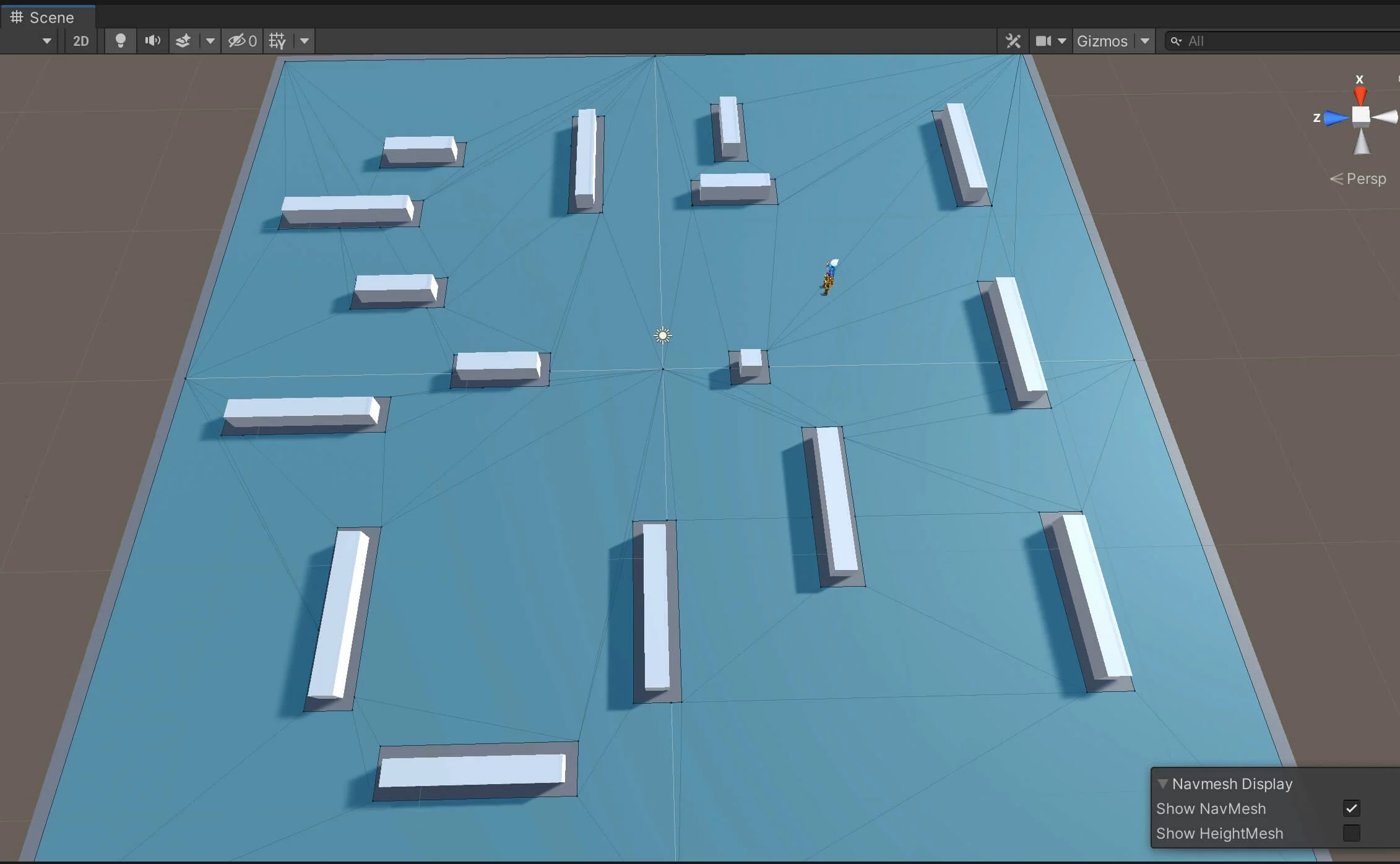Open the Gizmos dropdown arrow
Screen dimensions: 1400x864
(x=1145, y=41)
